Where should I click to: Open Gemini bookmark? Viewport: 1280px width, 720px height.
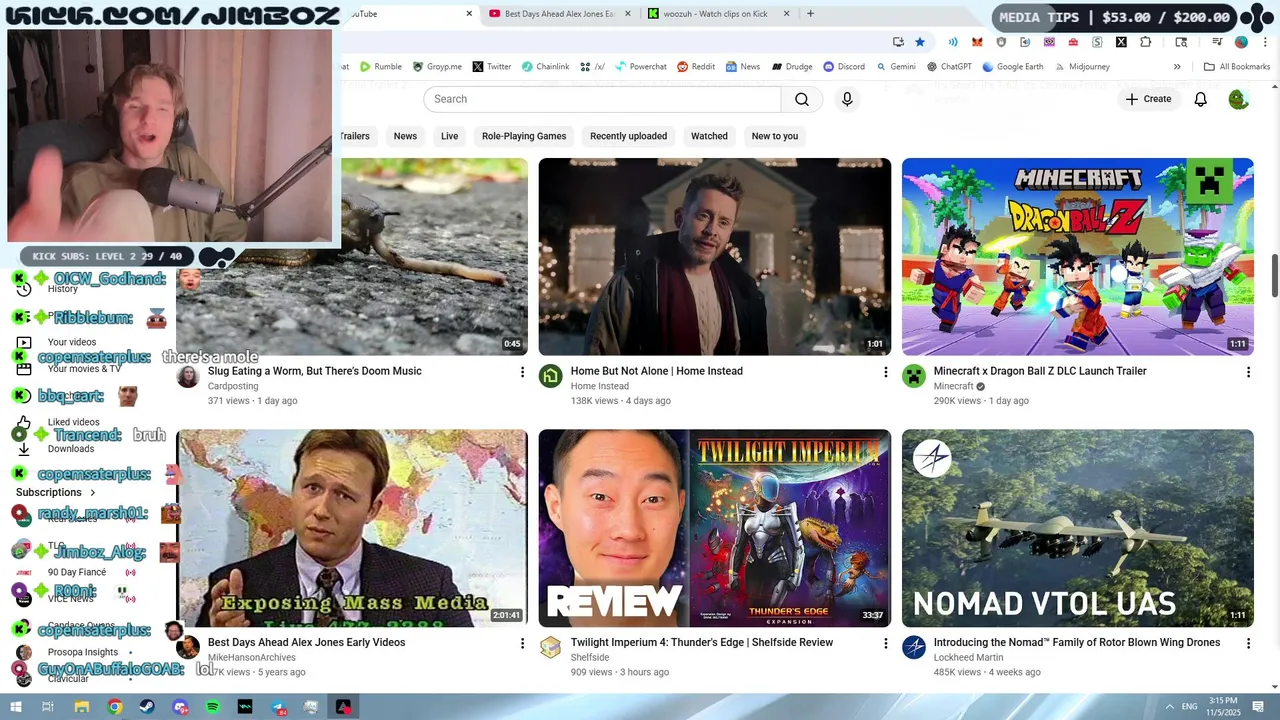click(x=895, y=67)
